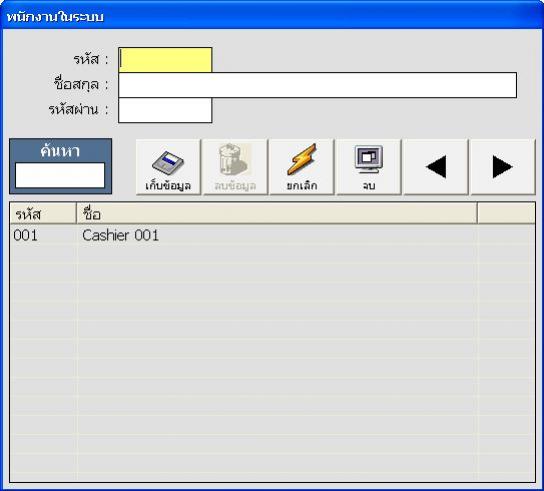Click the ชื่อสกุล : label text
The image size is (544, 491).
pyautogui.click(x=82, y=84)
